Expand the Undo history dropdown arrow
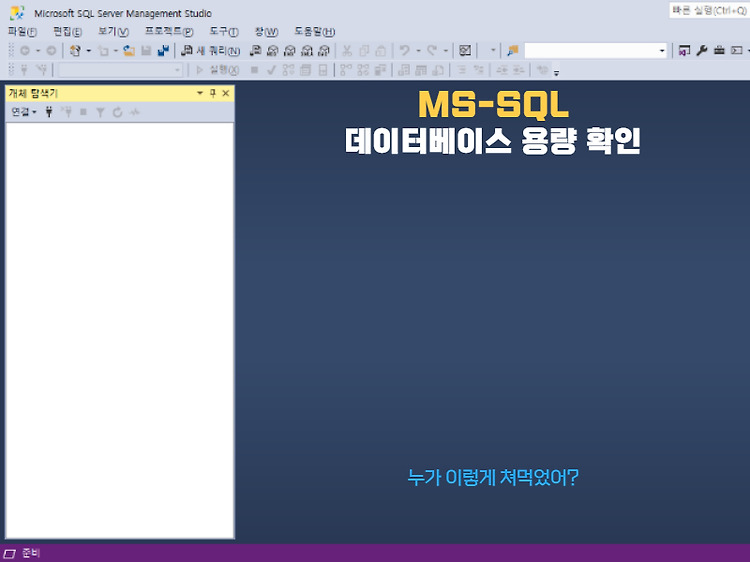The image size is (750, 562). click(x=418, y=50)
